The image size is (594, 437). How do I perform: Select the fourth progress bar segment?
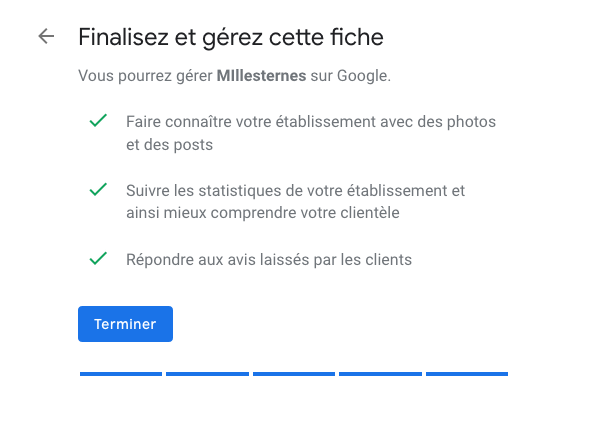pyautogui.click(x=380, y=374)
